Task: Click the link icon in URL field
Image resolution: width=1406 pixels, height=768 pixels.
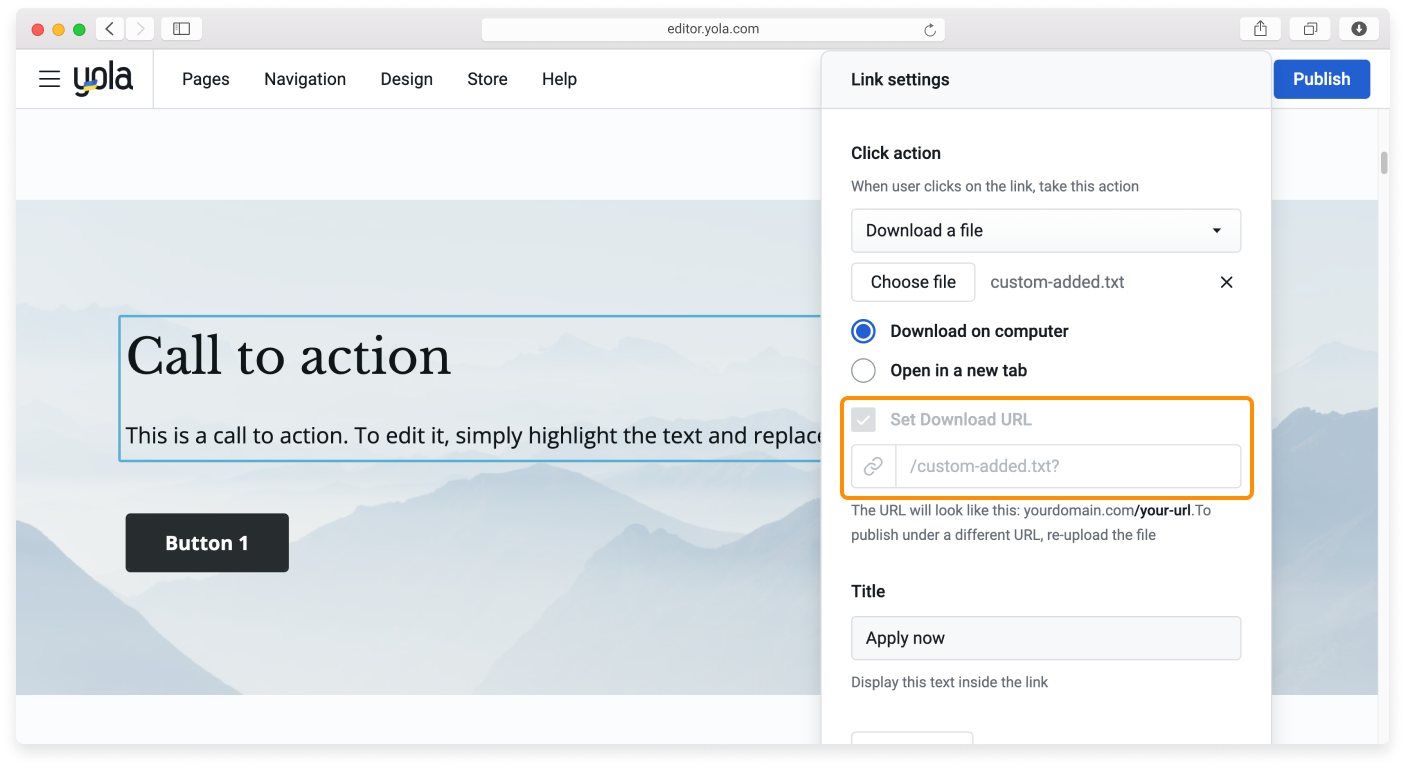Action: click(873, 466)
